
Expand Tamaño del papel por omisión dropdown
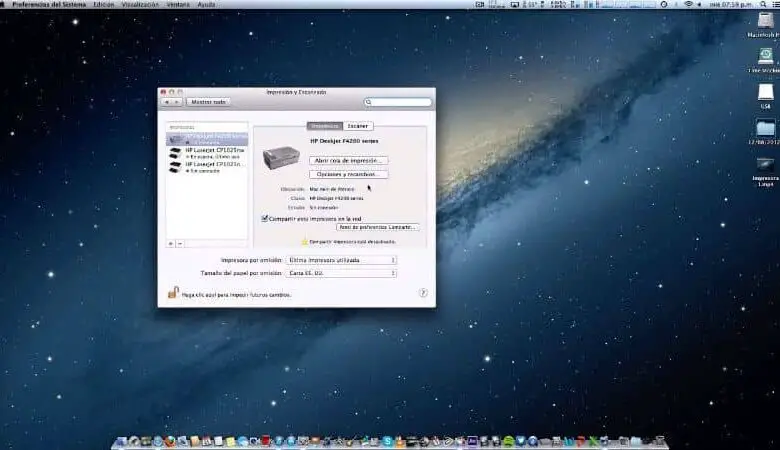point(341,272)
